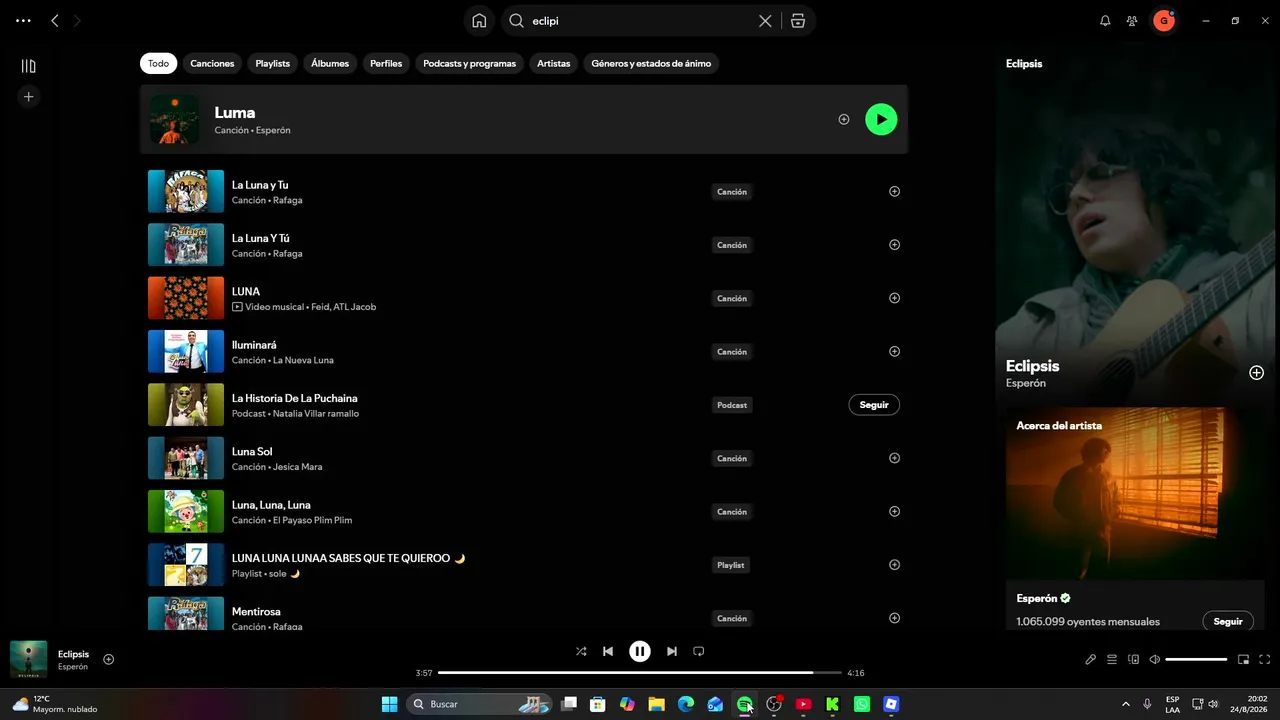Add Eclipsis to liked songs in the right panel
Image resolution: width=1280 pixels, height=720 pixels.
pyautogui.click(x=1256, y=373)
